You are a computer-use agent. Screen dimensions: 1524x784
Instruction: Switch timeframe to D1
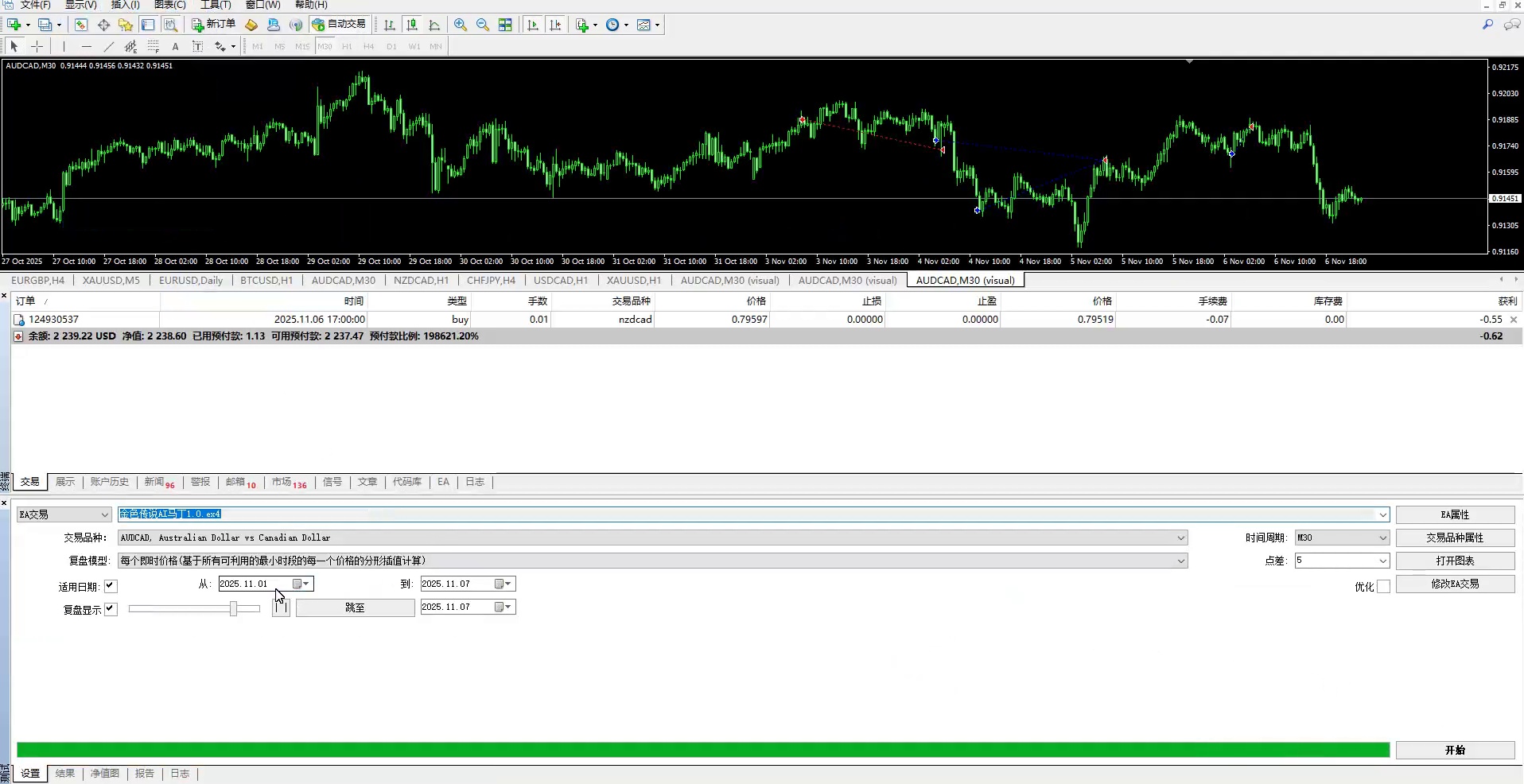click(x=391, y=46)
